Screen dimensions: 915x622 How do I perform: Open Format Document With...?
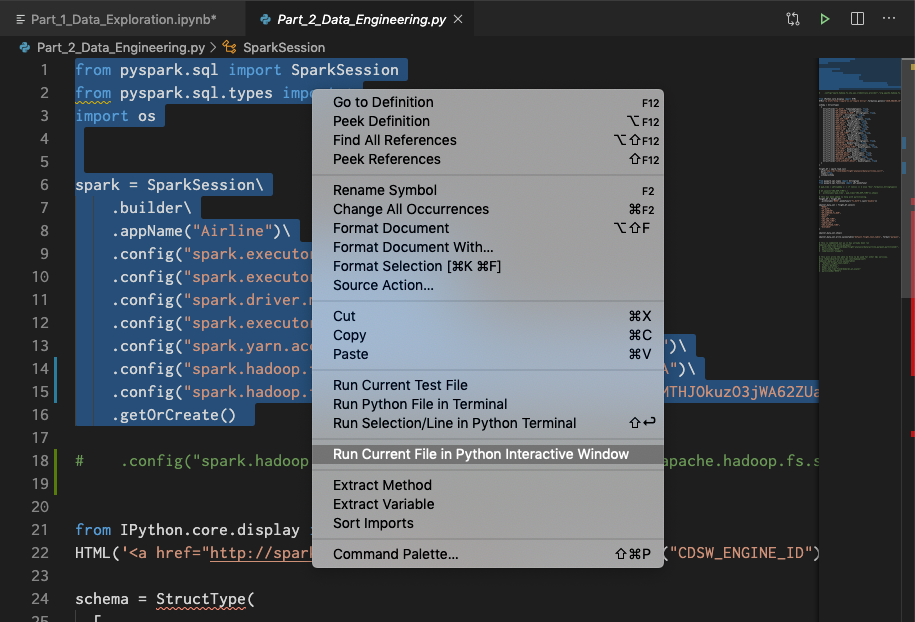pos(488,247)
